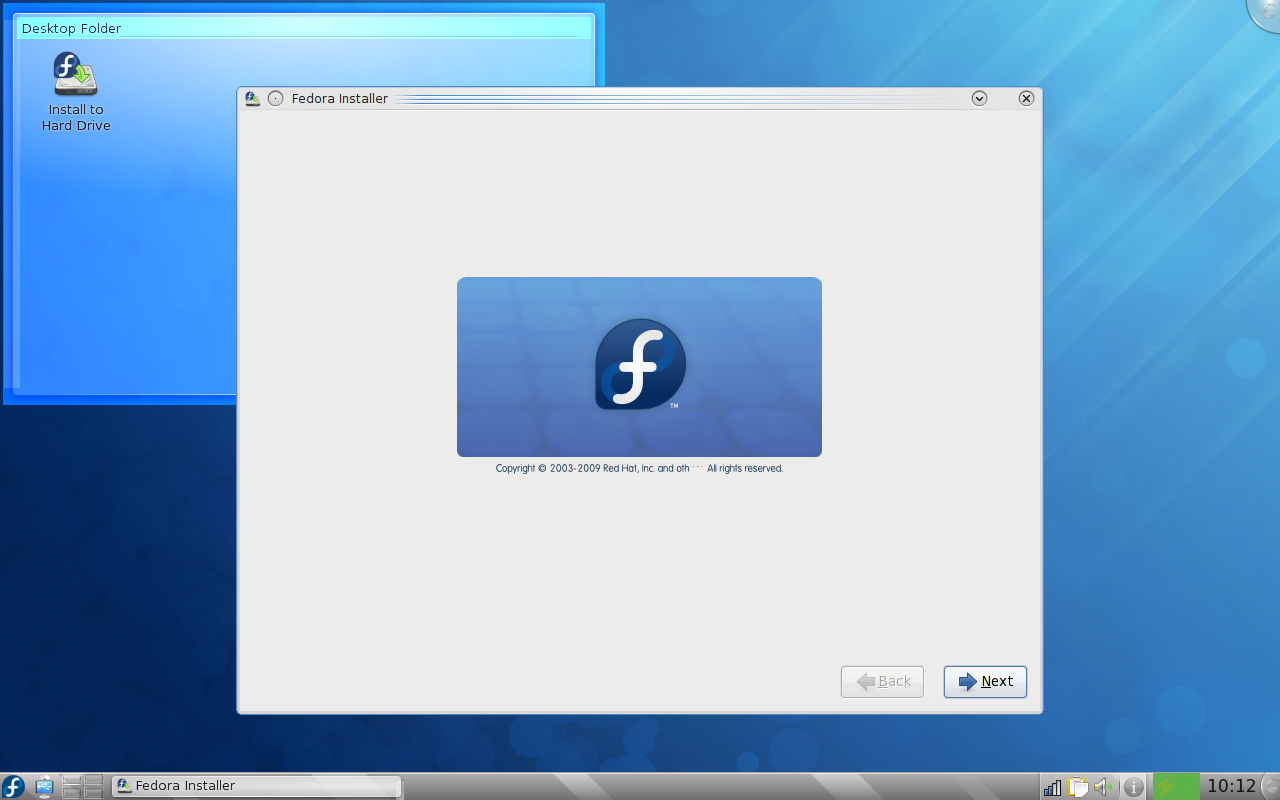
Task: Click the greyed-out Back button
Action: point(882,681)
